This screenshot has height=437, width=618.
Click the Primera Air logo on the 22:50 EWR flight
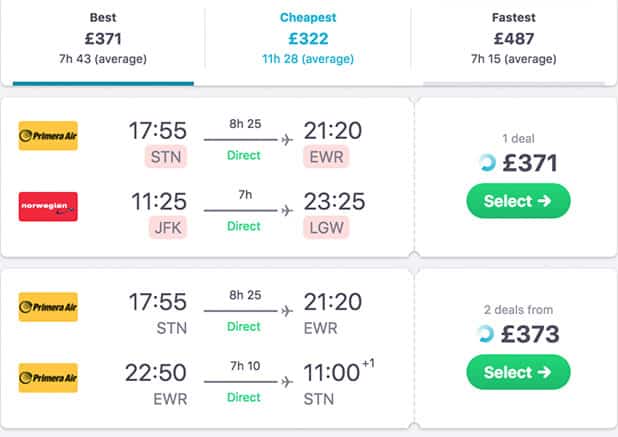tap(48, 377)
